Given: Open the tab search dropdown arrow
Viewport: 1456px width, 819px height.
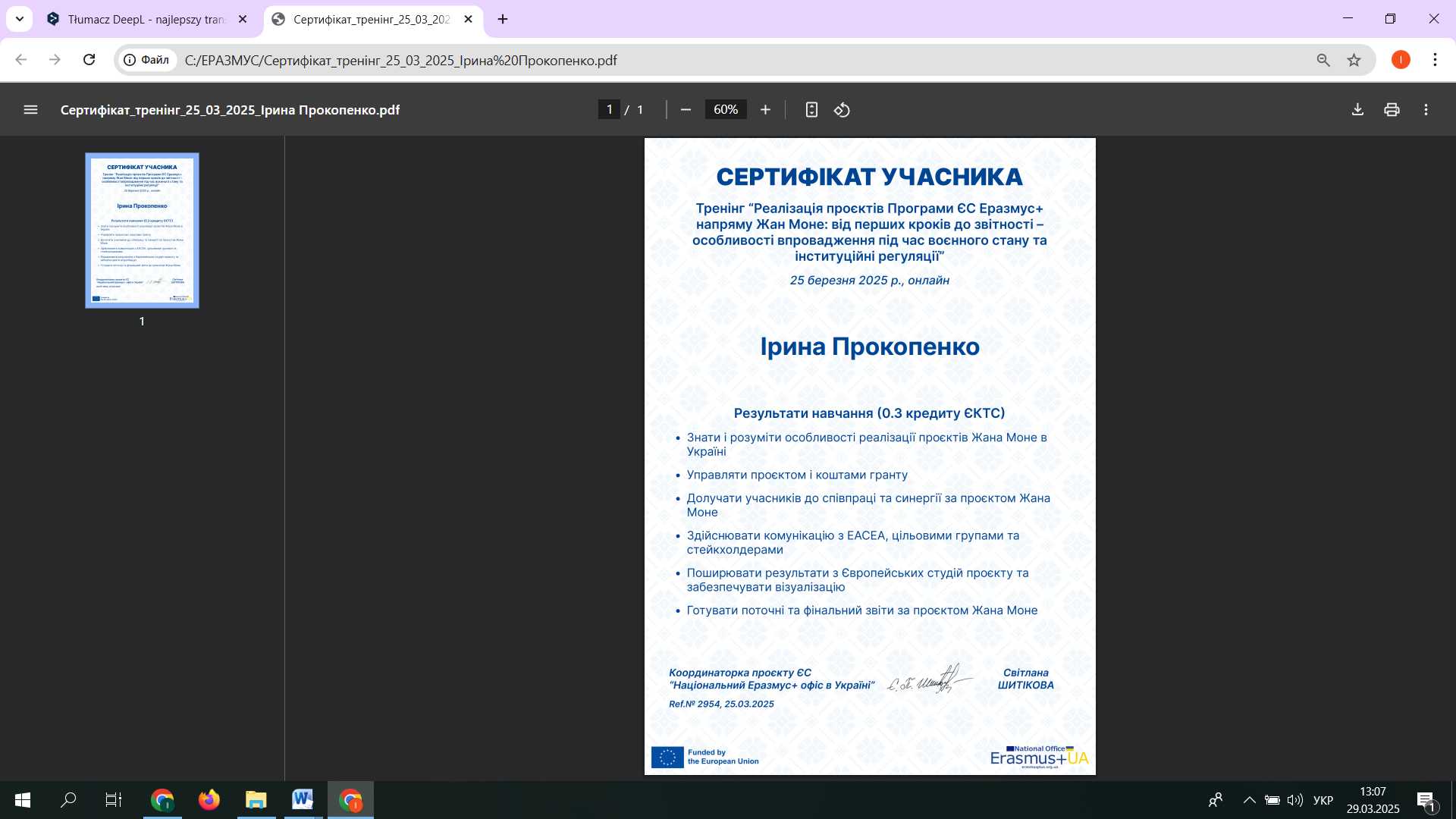Looking at the screenshot, I should [x=19, y=19].
